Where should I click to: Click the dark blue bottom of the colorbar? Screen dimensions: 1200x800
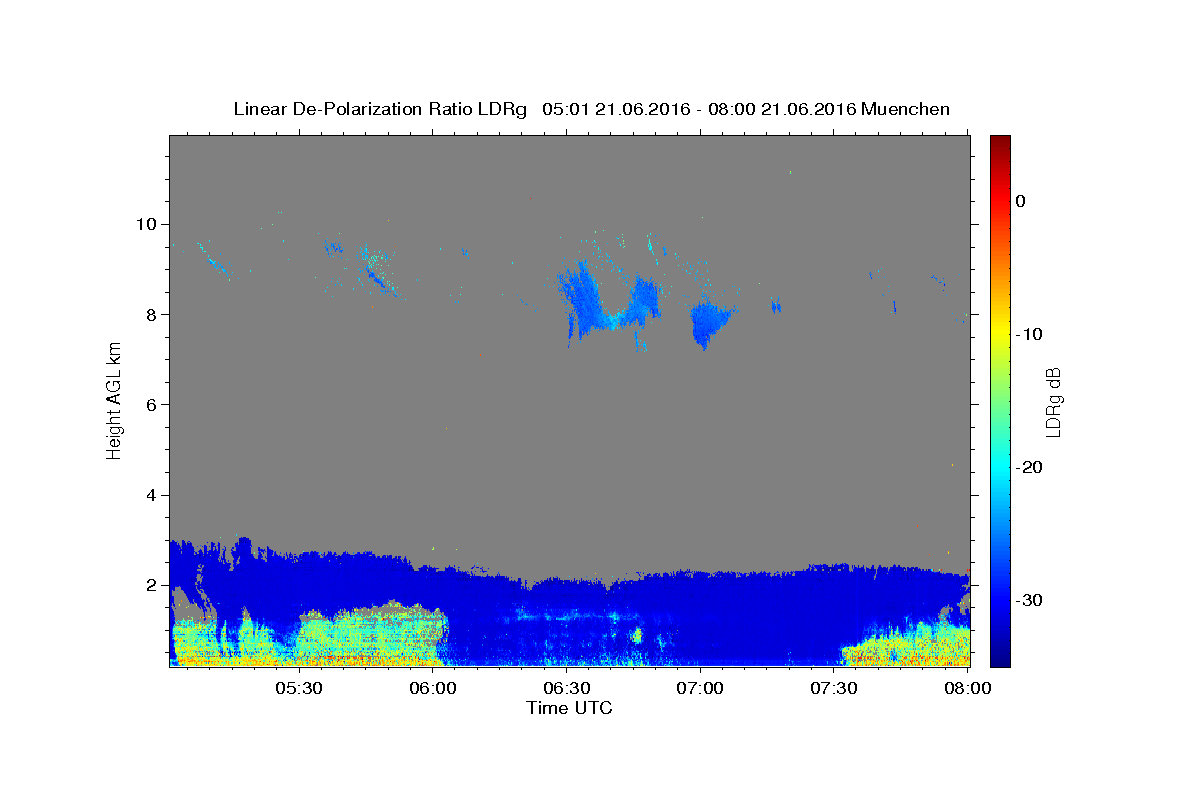(1000, 655)
